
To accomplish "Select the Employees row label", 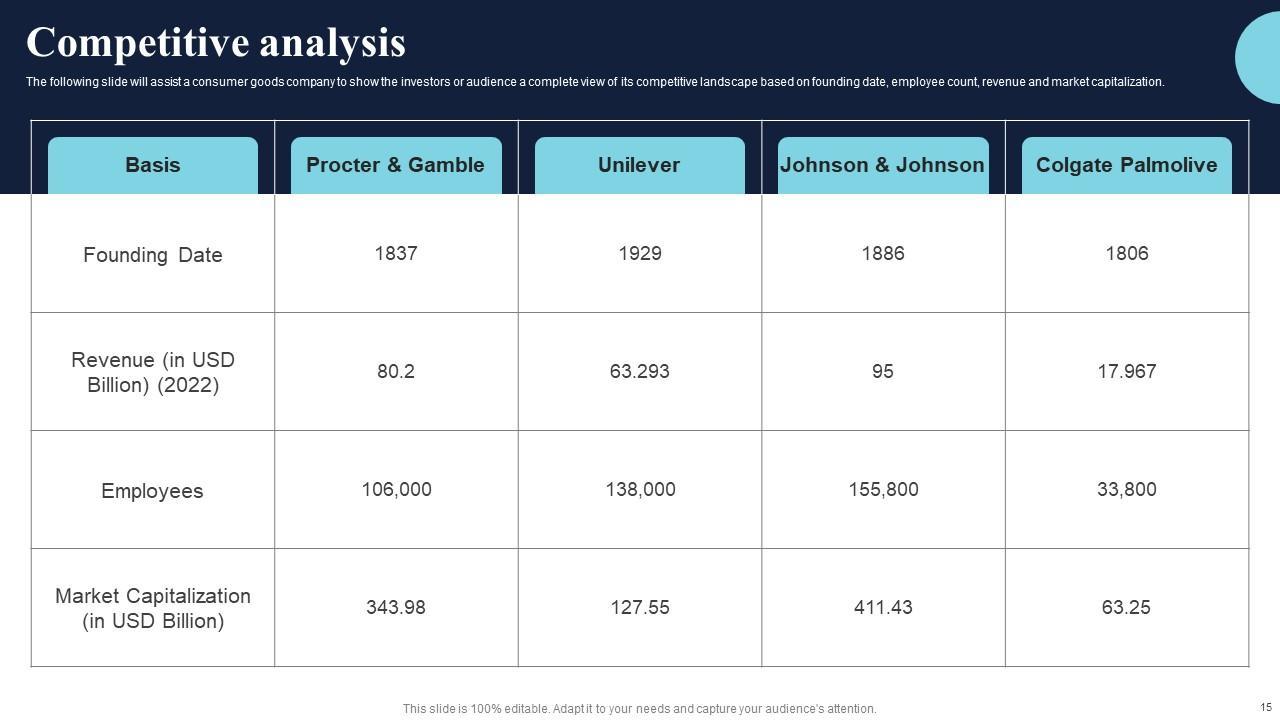I will (152, 491).
